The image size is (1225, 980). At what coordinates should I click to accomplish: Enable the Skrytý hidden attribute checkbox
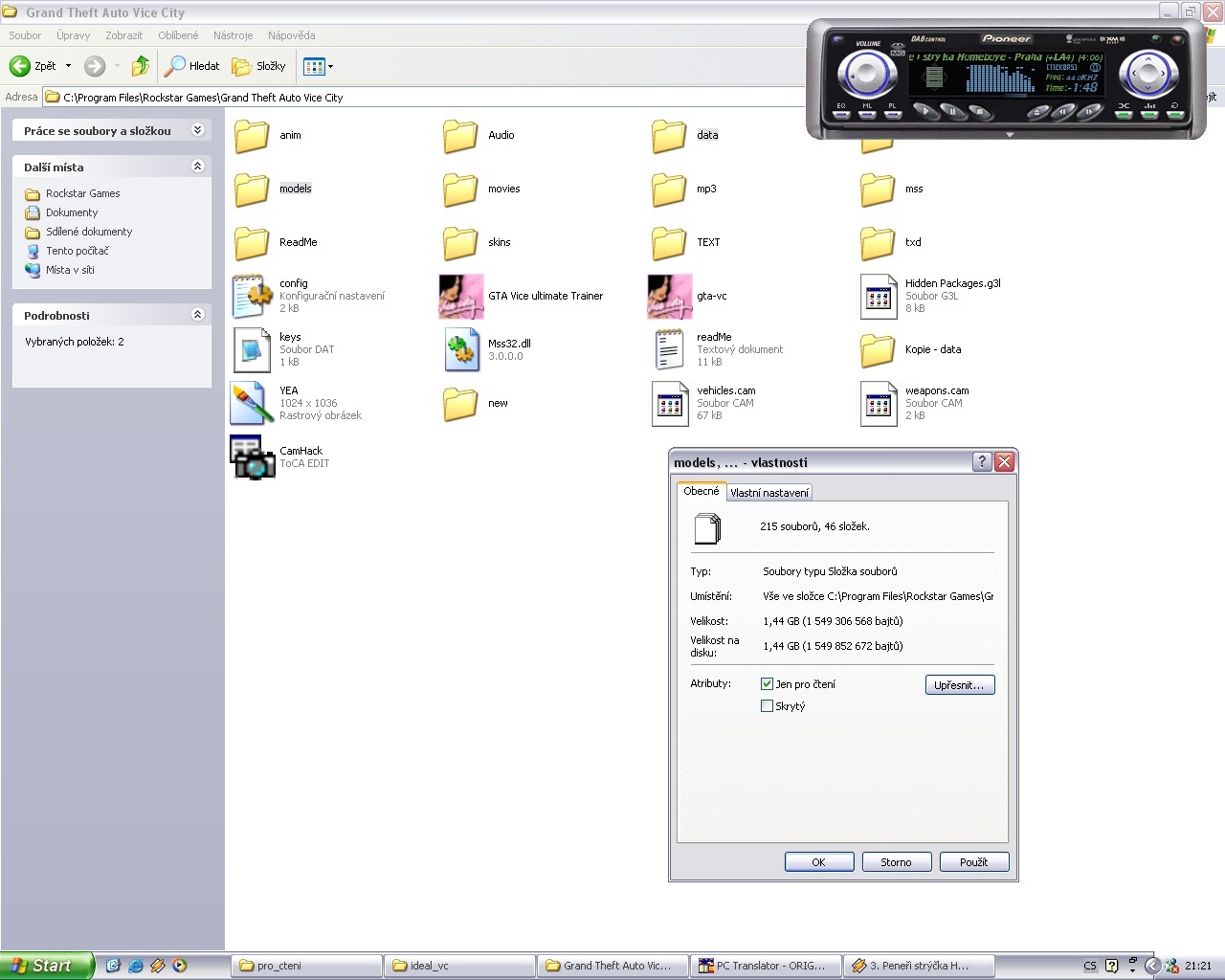[767, 706]
